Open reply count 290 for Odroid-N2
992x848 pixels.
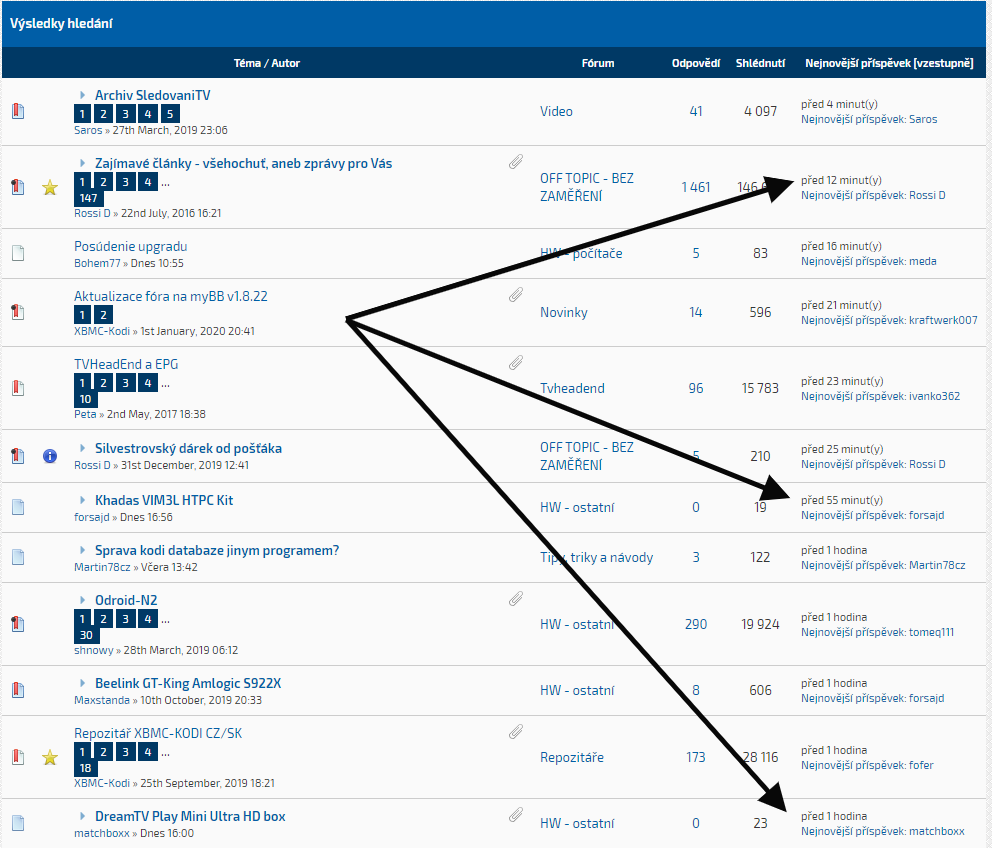click(696, 624)
